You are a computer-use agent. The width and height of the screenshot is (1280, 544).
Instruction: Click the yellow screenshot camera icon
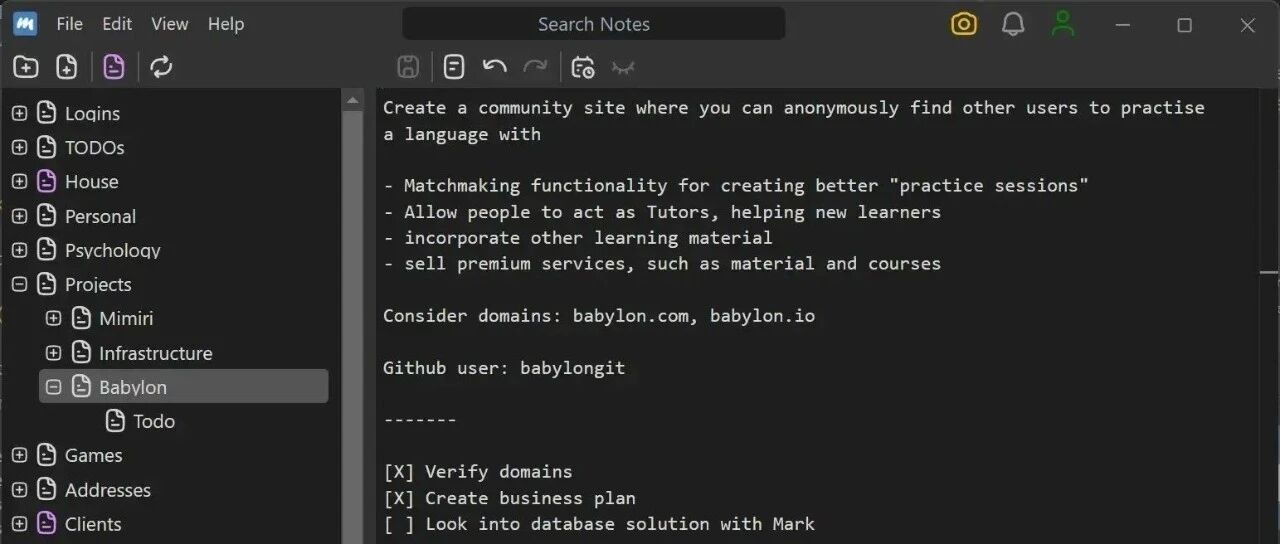coord(963,24)
